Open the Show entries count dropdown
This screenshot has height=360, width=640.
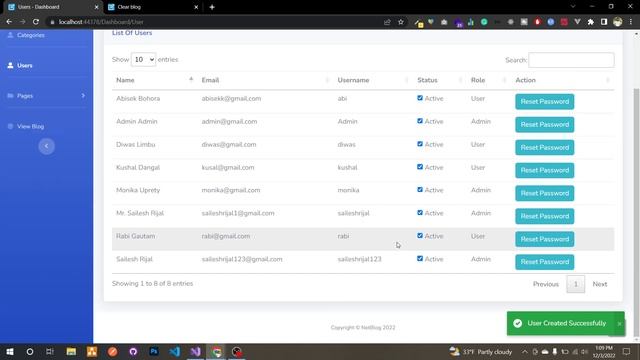143,60
